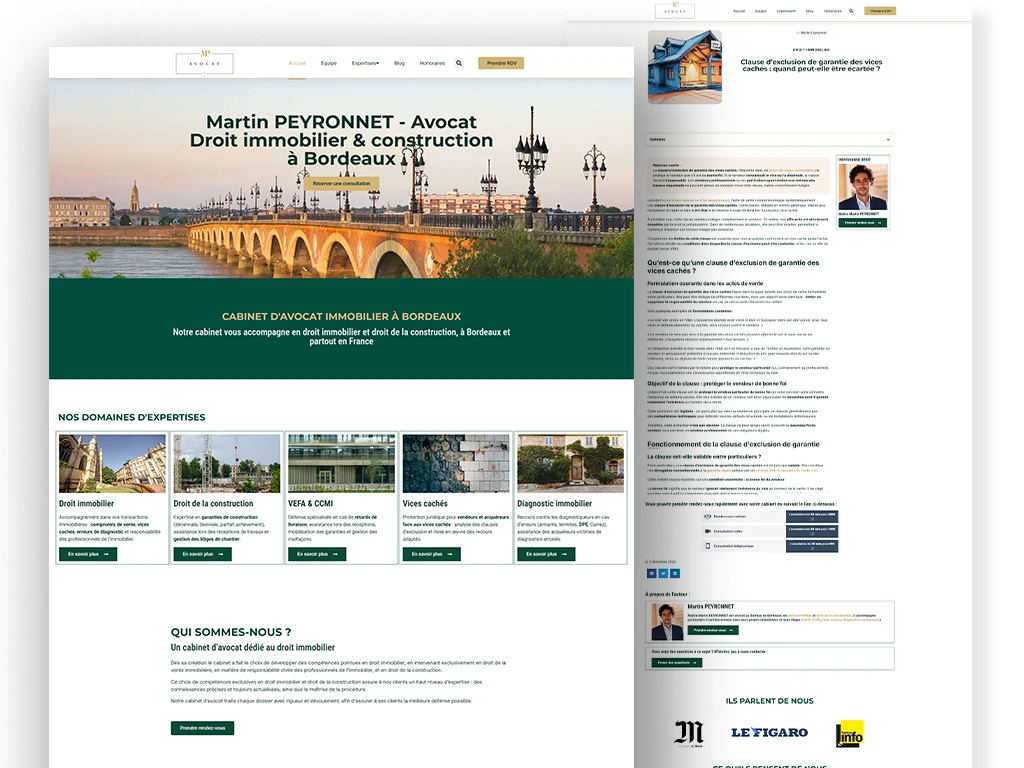The height and width of the screenshot is (768, 1024).
Task: Click the handshake icon for Rendez-vous cabinet
Action: pos(707,517)
